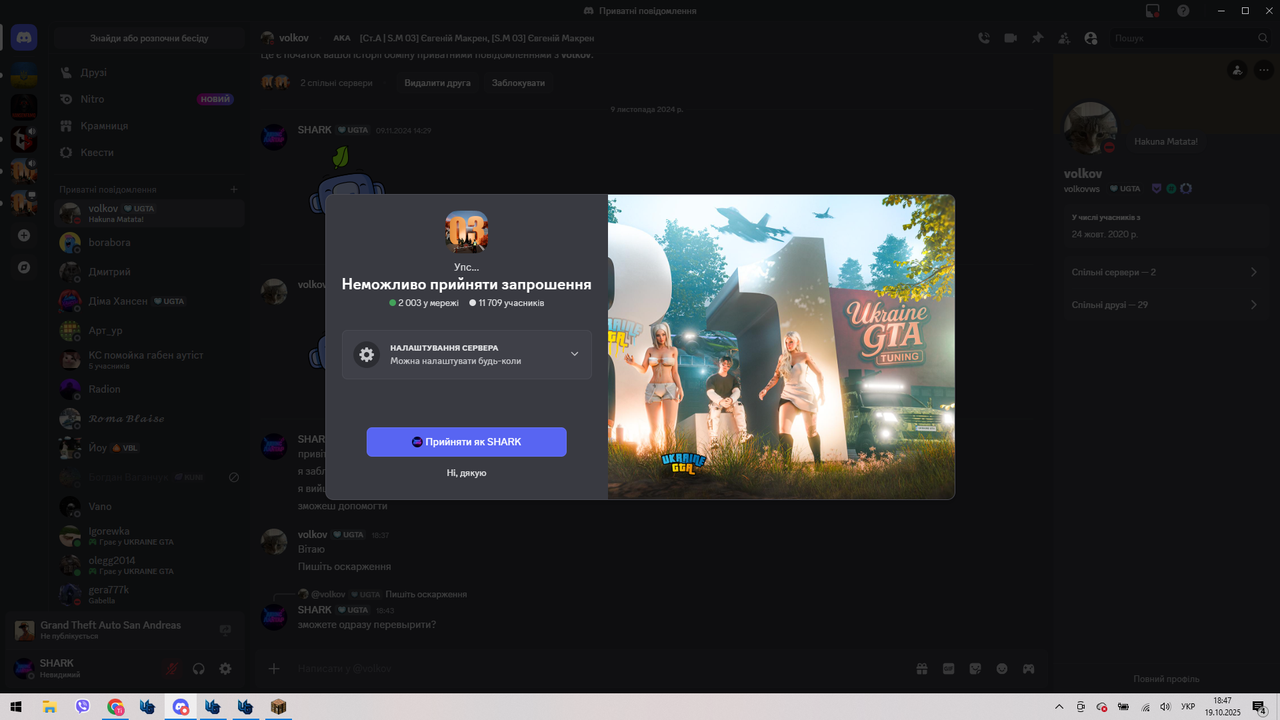Open the sticker picker
Image resolution: width=1280 pixels, height=720 pixels.
click(975, 668)
